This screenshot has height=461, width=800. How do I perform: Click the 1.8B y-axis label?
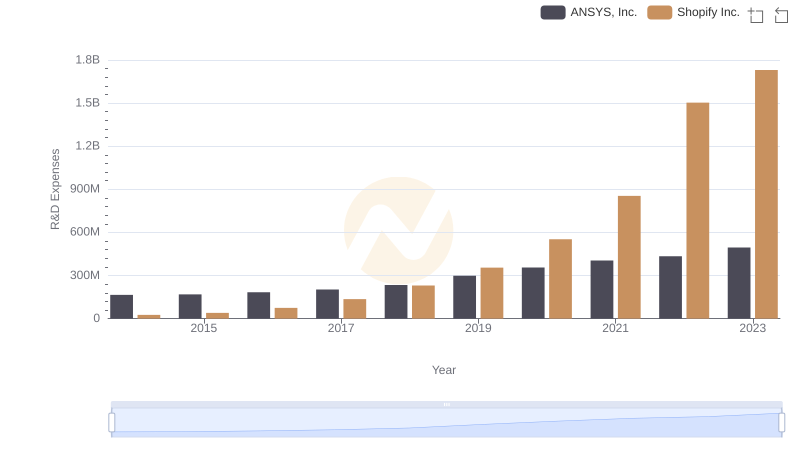(88, 60)
